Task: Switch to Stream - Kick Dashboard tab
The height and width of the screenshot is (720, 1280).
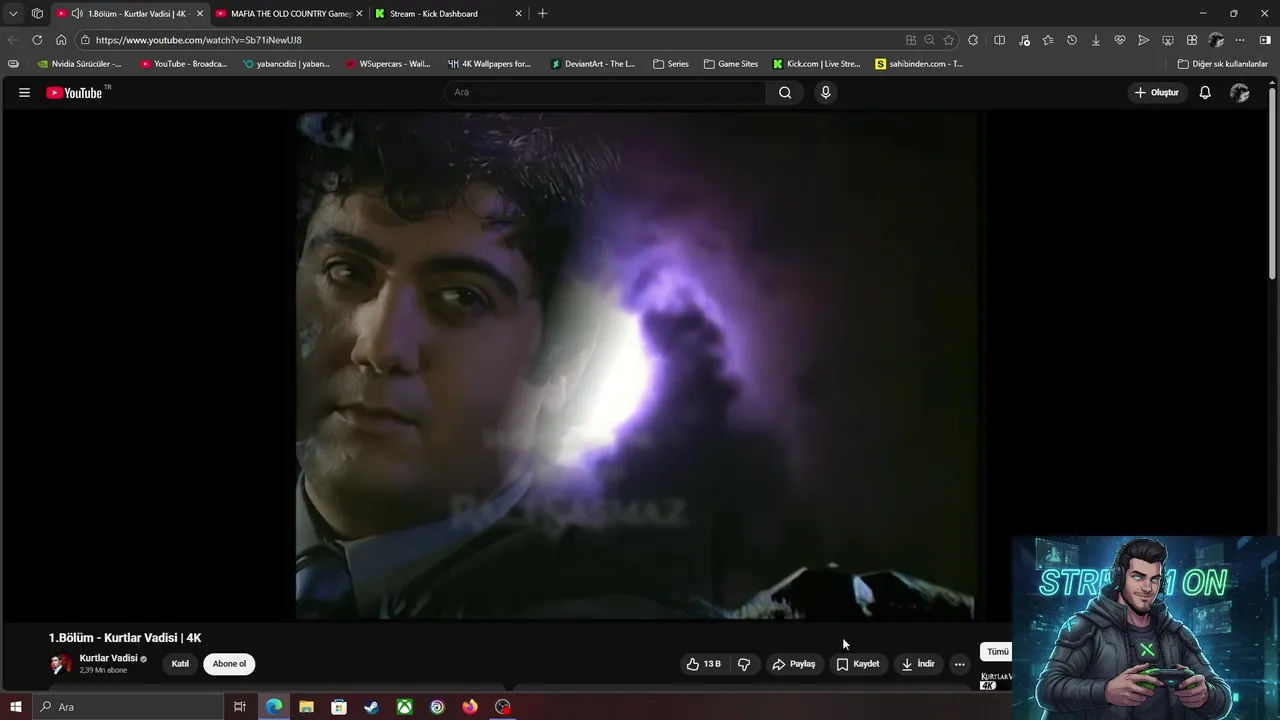Action: 448,14
